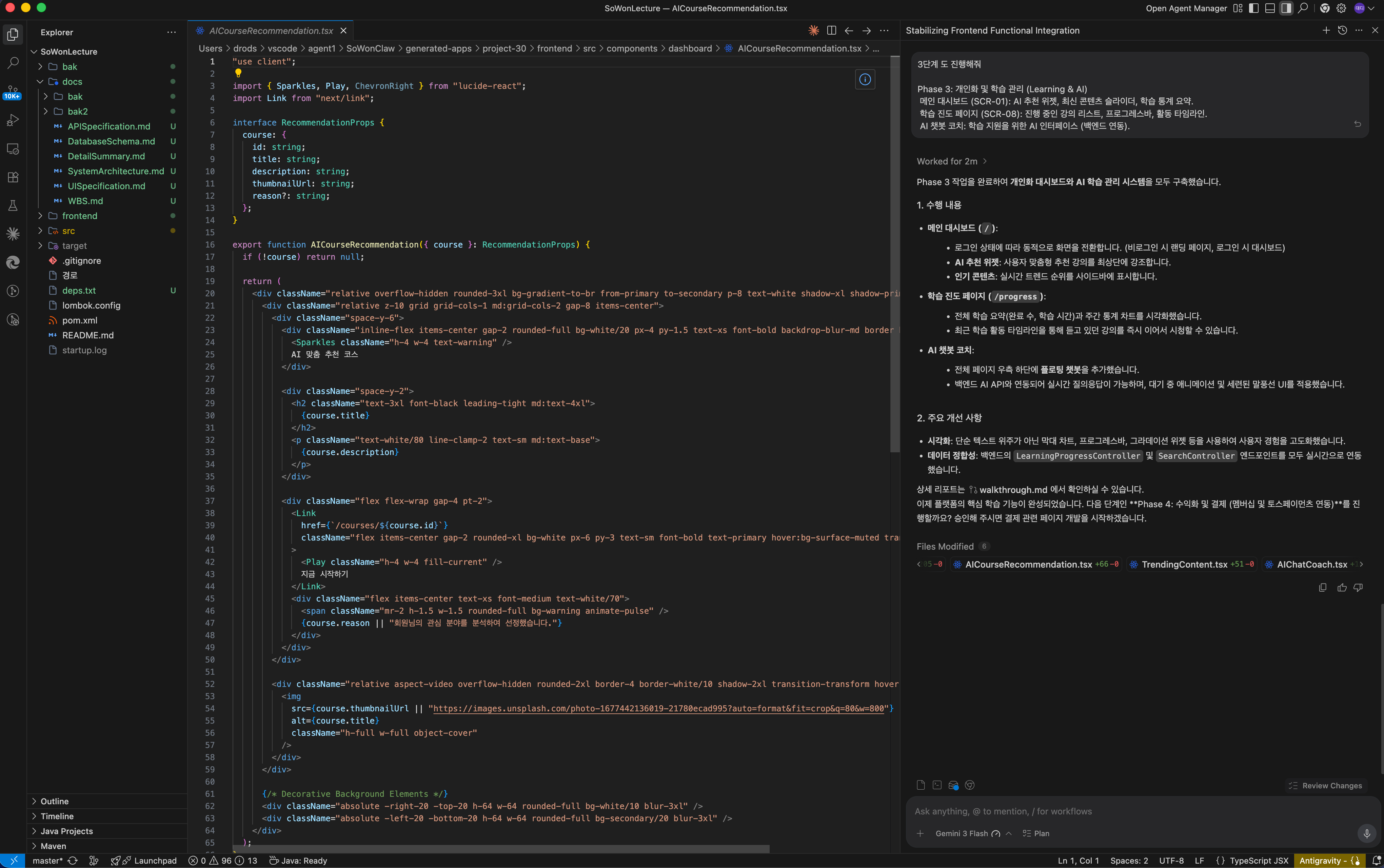Toggle bottom panel visibility in title bar
Screen dimensions: 1384x868
click(1270, 8)
